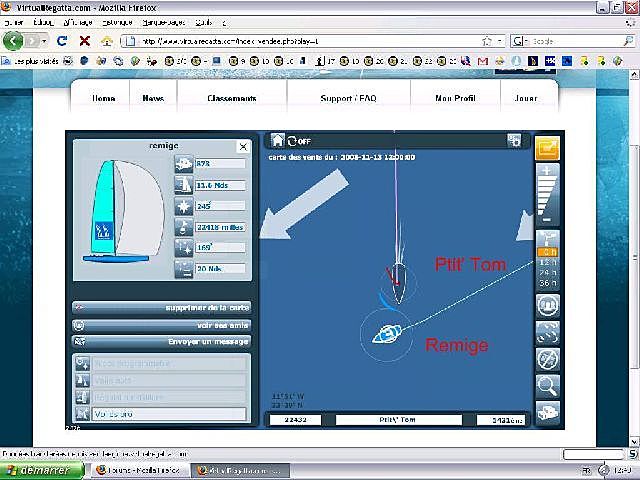
Task: Select the 12 h wind forecast
Action: coord(548,262)
